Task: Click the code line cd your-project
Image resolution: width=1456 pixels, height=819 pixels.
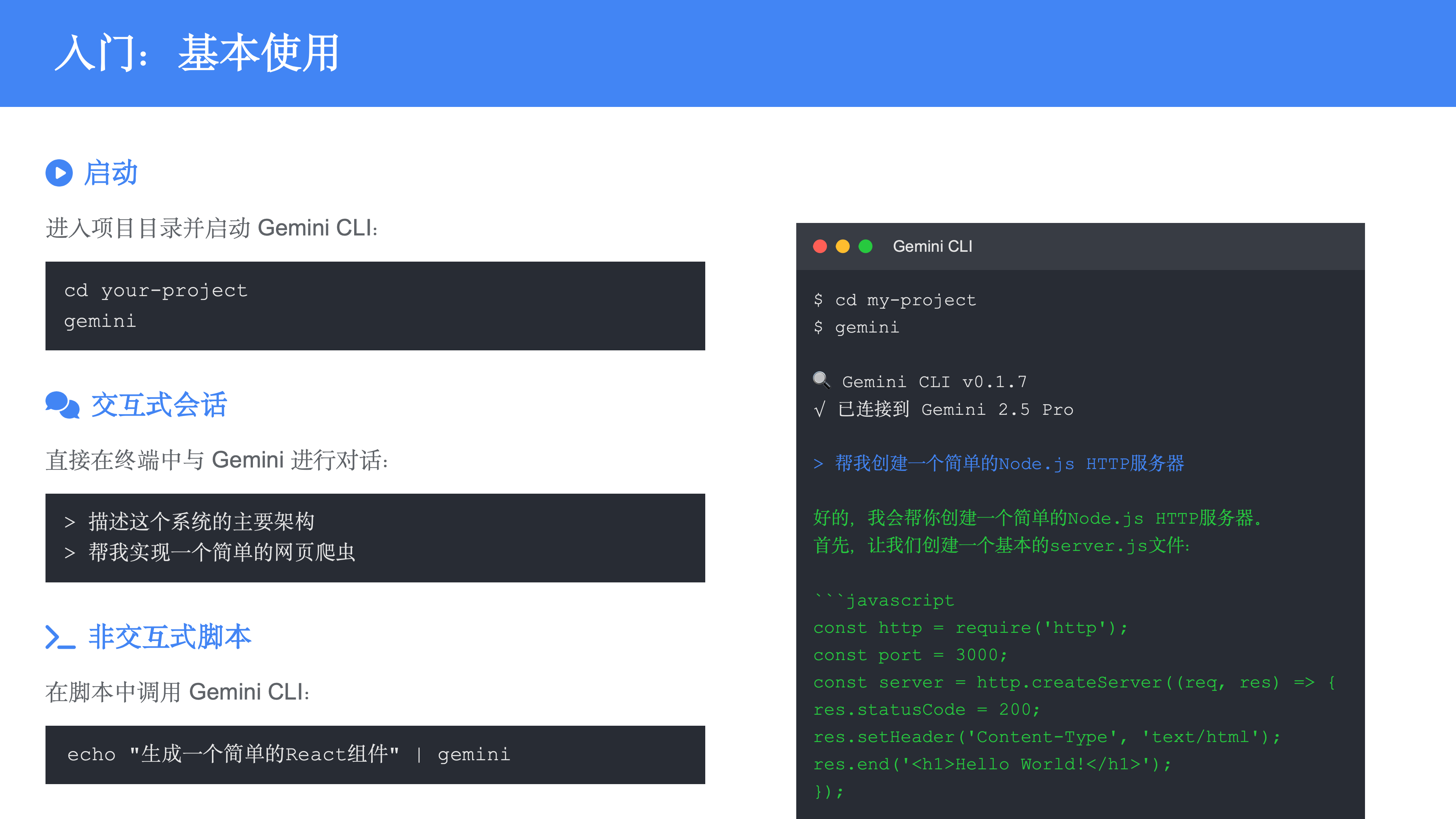Action: (156, 290)
